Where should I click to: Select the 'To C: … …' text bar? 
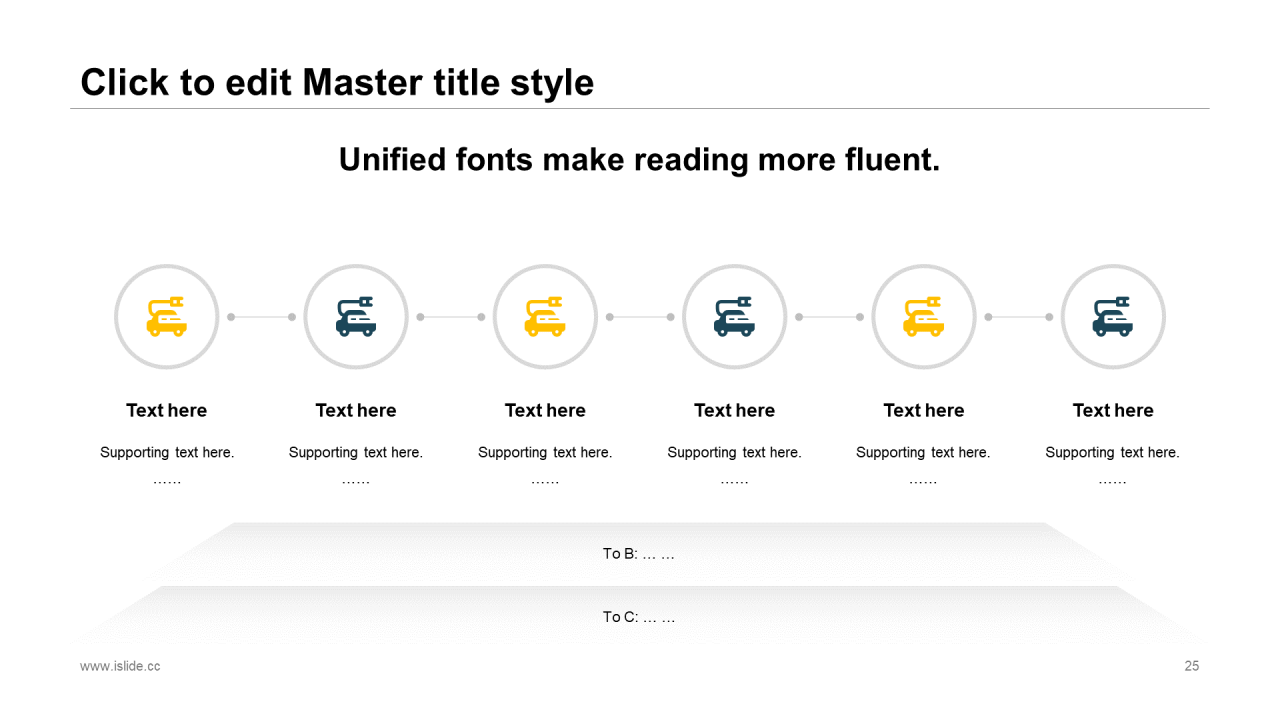(640, 617)
